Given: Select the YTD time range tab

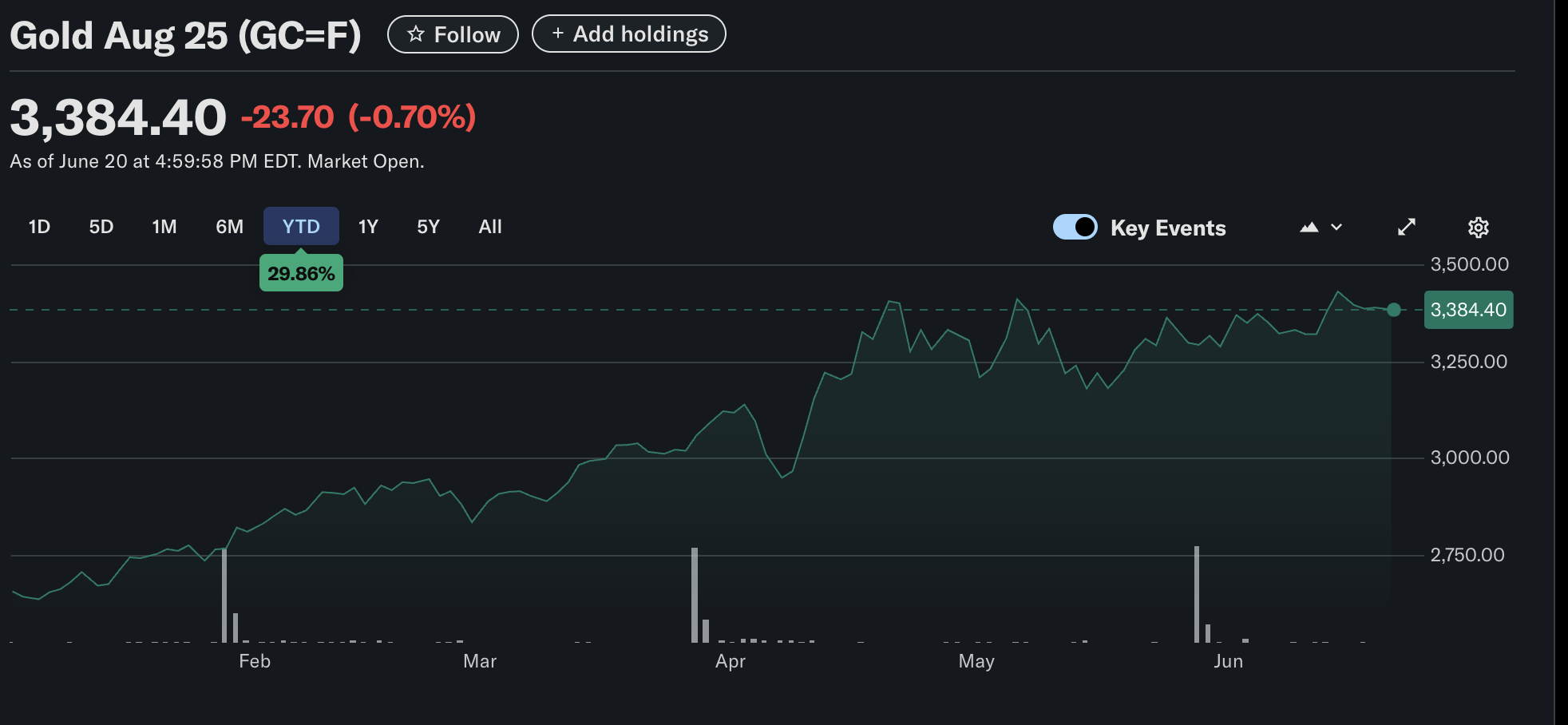Looking at the screenshot, I should pyautogui.click(x=301, y=227).
